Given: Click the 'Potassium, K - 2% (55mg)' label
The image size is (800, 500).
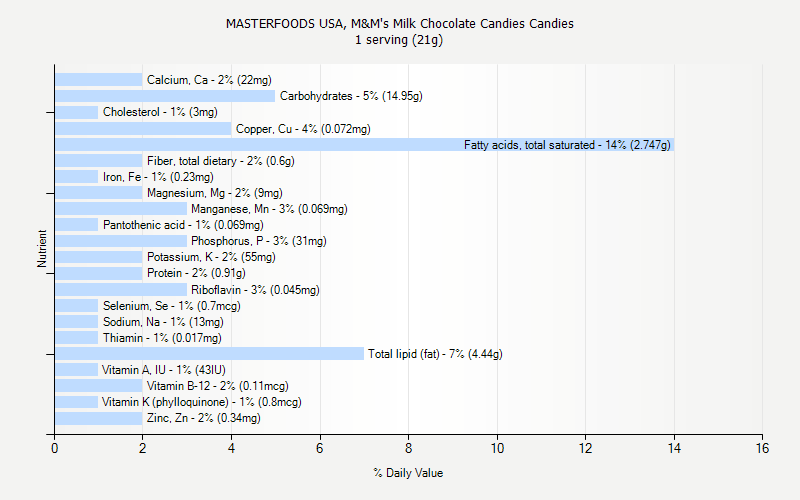Looking at the screenshot, I should [x=211, y=257].
